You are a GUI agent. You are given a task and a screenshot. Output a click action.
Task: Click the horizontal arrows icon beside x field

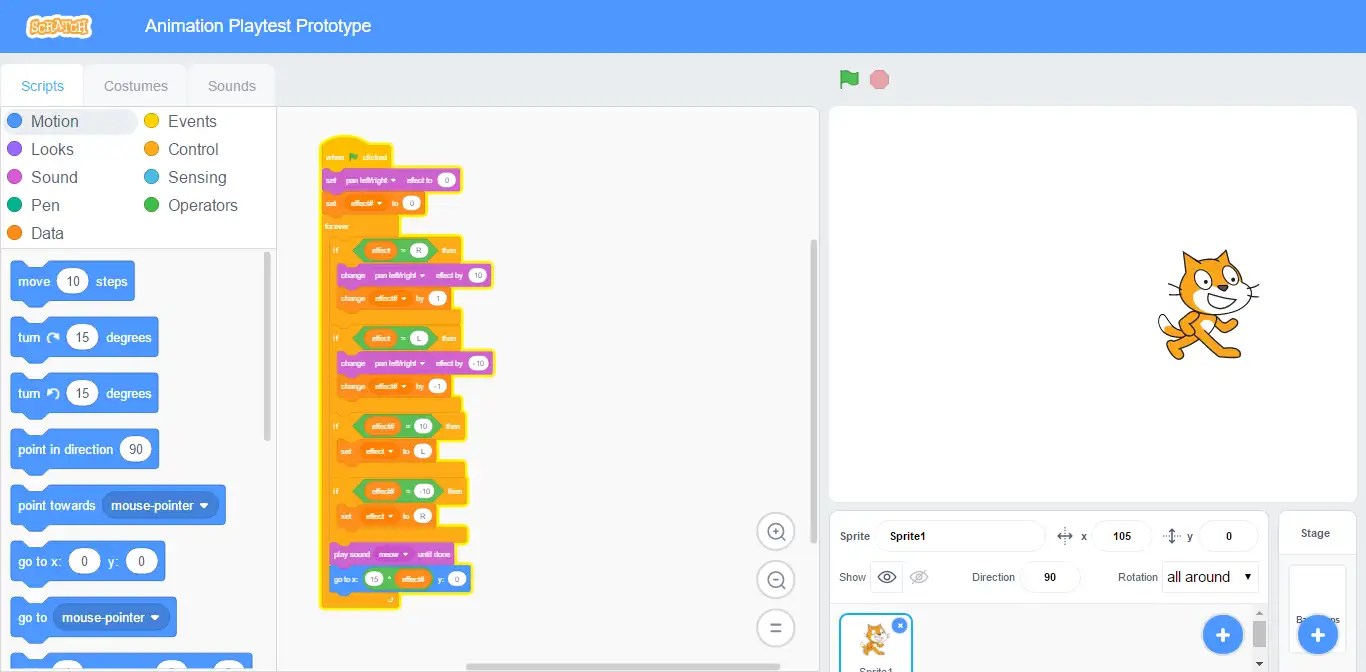(x=1065, y=536)
